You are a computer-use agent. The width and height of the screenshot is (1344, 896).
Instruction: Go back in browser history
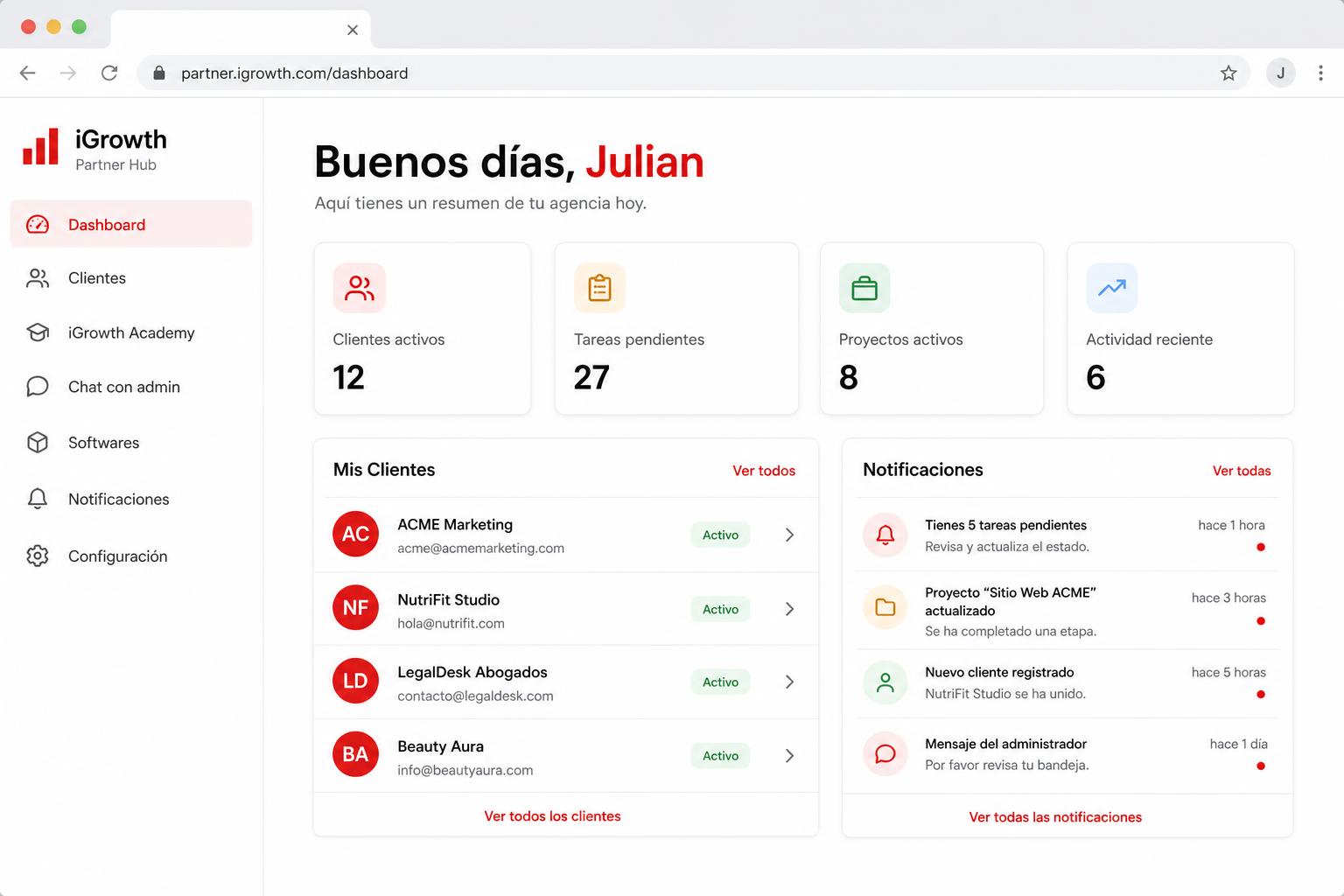pos(28,73)
